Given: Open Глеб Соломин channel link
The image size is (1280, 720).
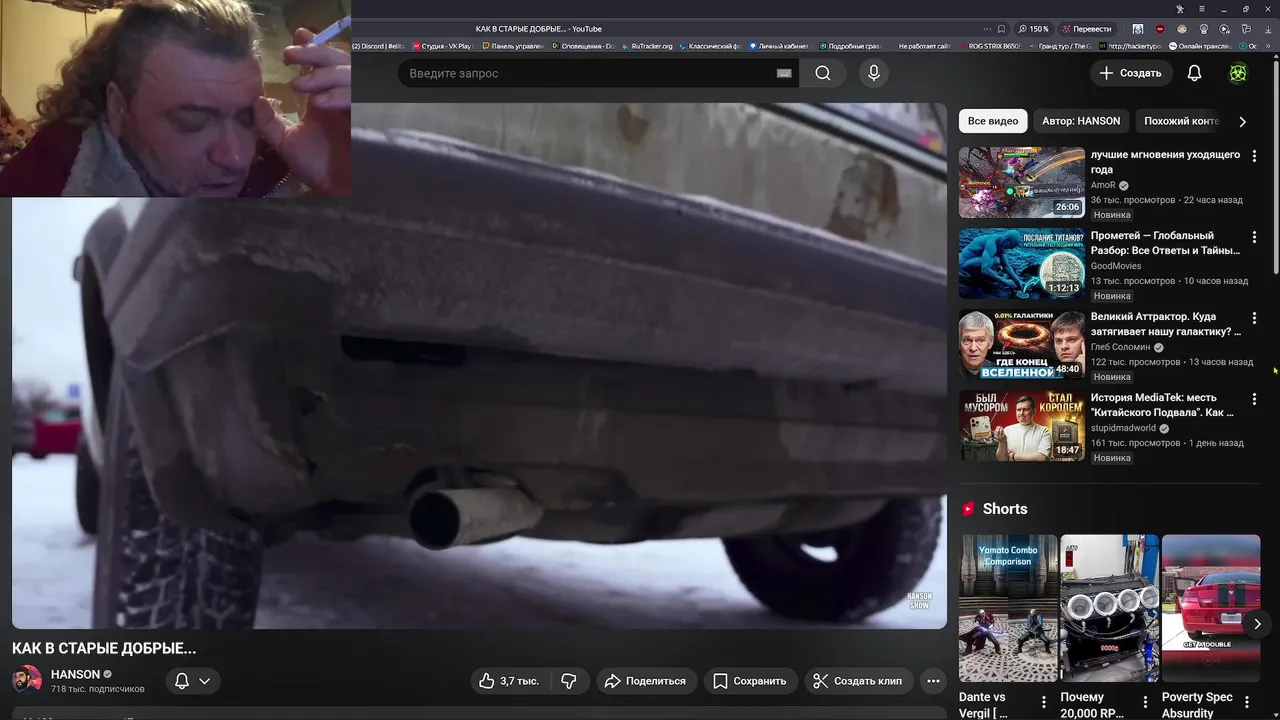Looking at the screenshot, I should 1120,347.
